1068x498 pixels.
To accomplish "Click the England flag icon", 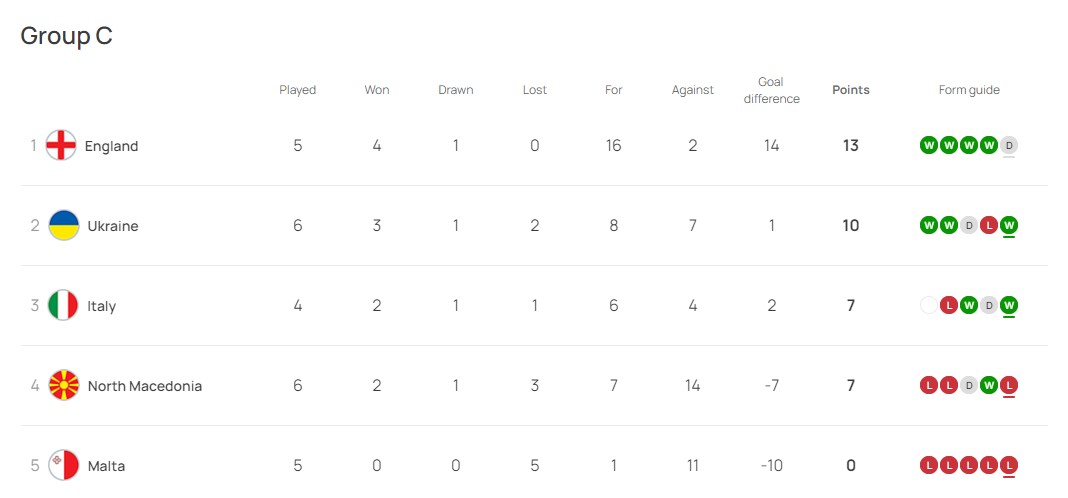I will [x=61, y=145].
